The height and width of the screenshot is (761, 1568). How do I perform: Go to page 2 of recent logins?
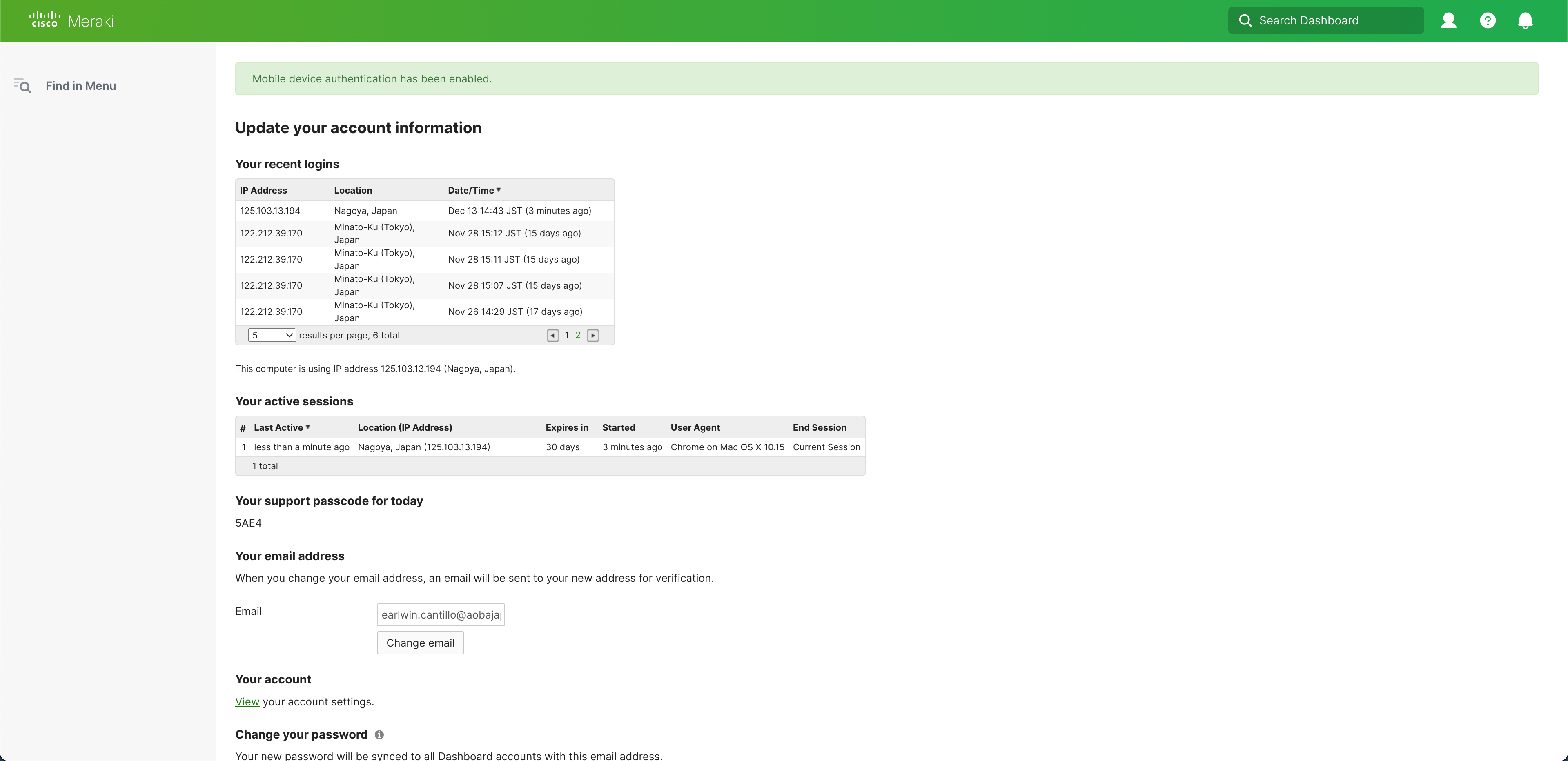[x=578, y=335]
